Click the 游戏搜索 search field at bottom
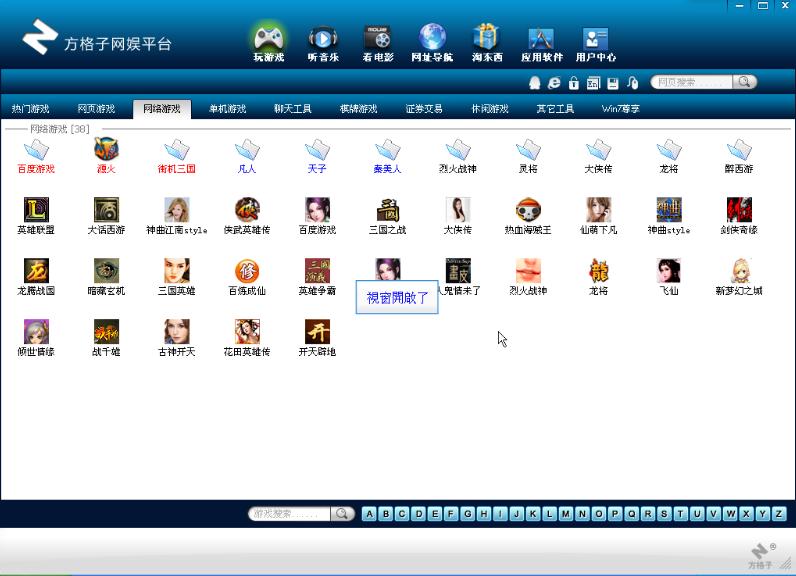This screenshot has width=796, height=576. tap(290, 514)
